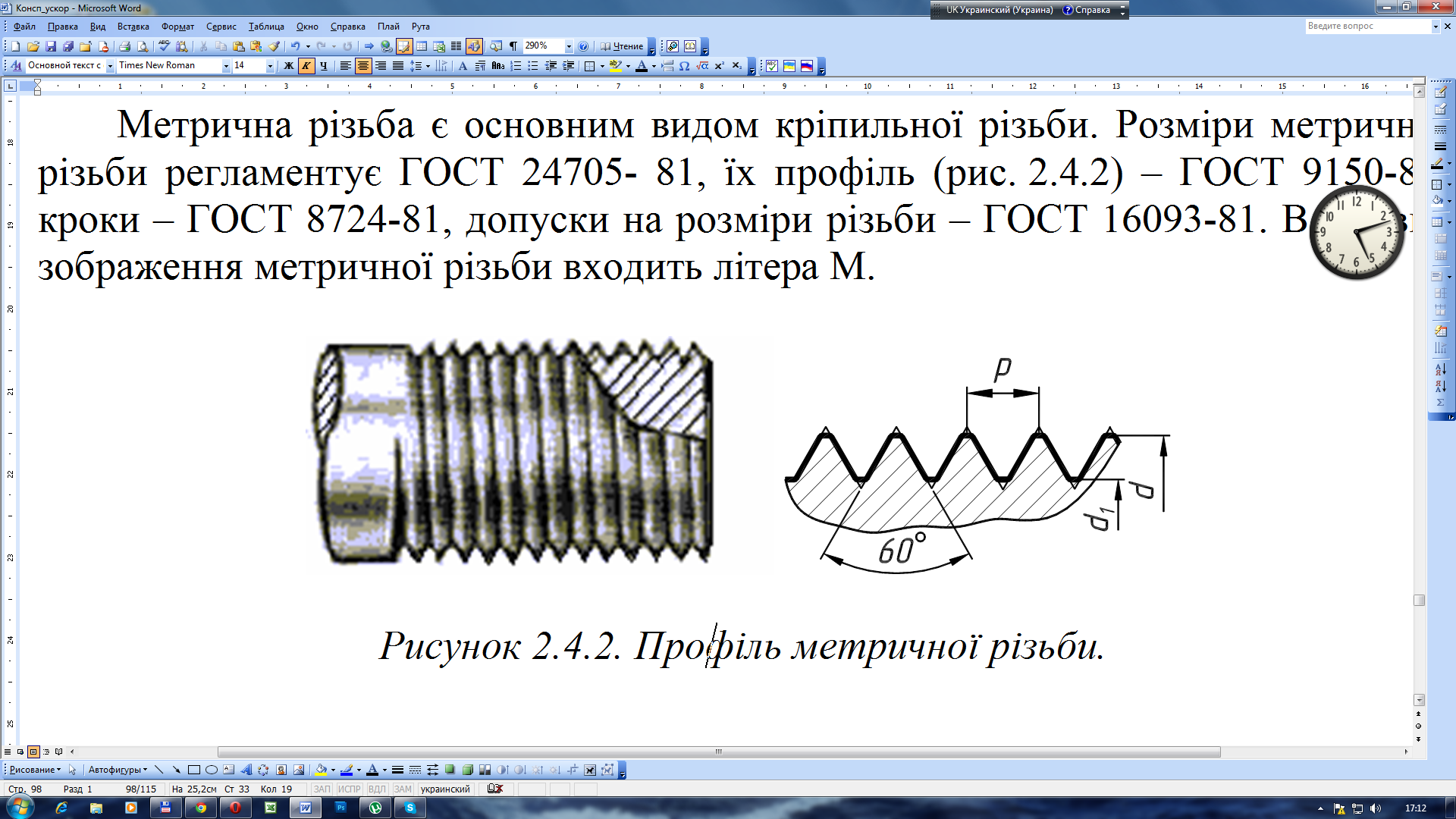Open the zoom 290% dropdown
The width and height of the screenshot is (1456, 819).
[x=569, y=46]
